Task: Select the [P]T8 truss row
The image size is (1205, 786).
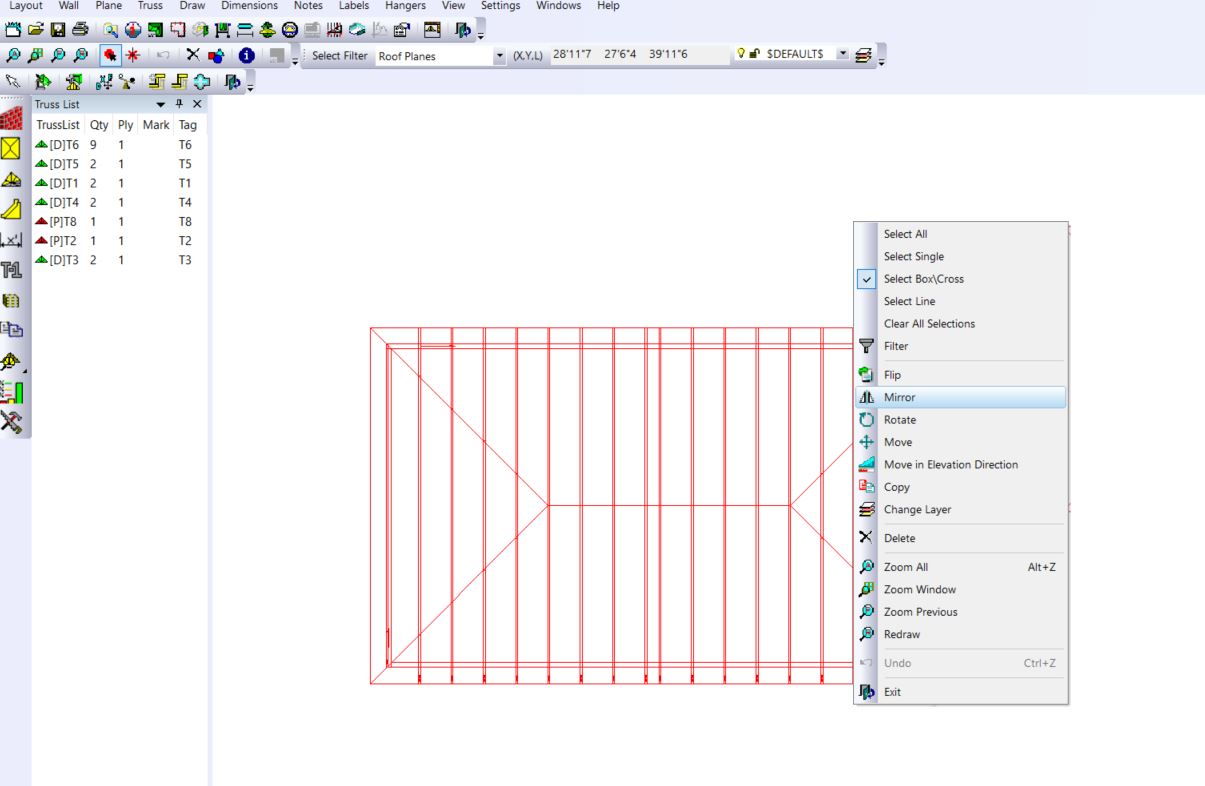Action: pyautogui.click(x=64, y=222)
